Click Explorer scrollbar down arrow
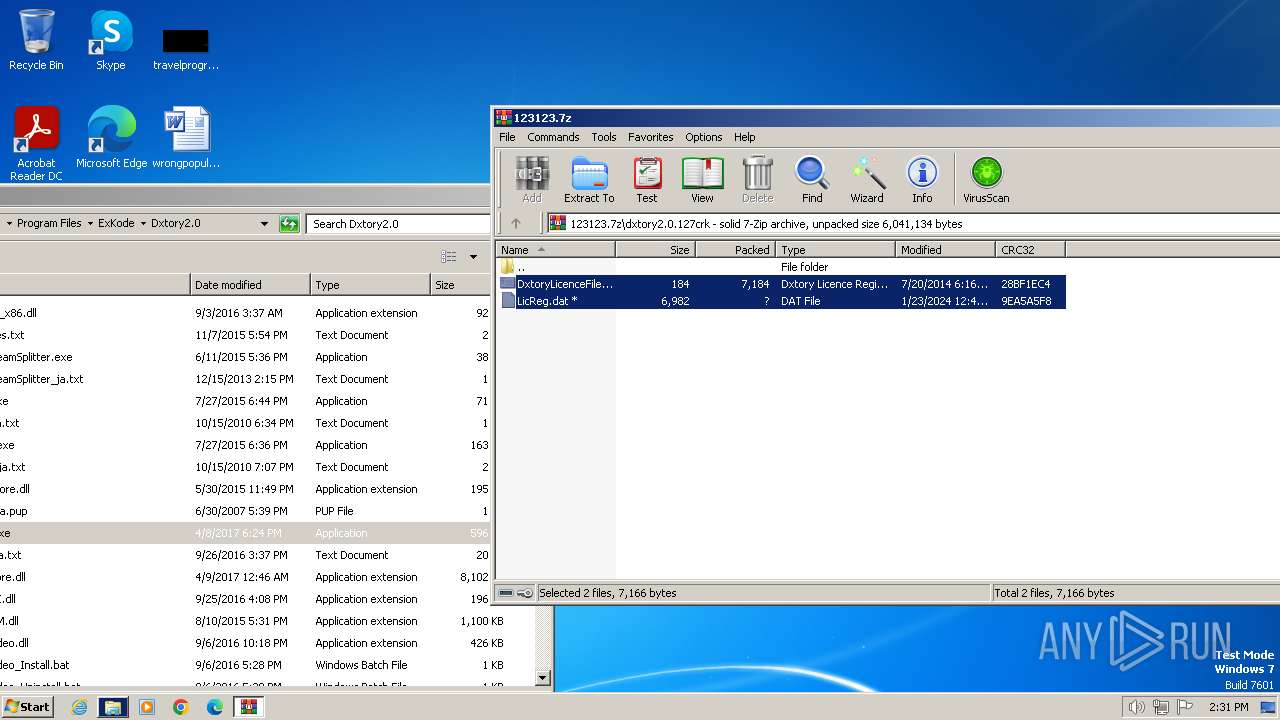 [x=543, y=678]
